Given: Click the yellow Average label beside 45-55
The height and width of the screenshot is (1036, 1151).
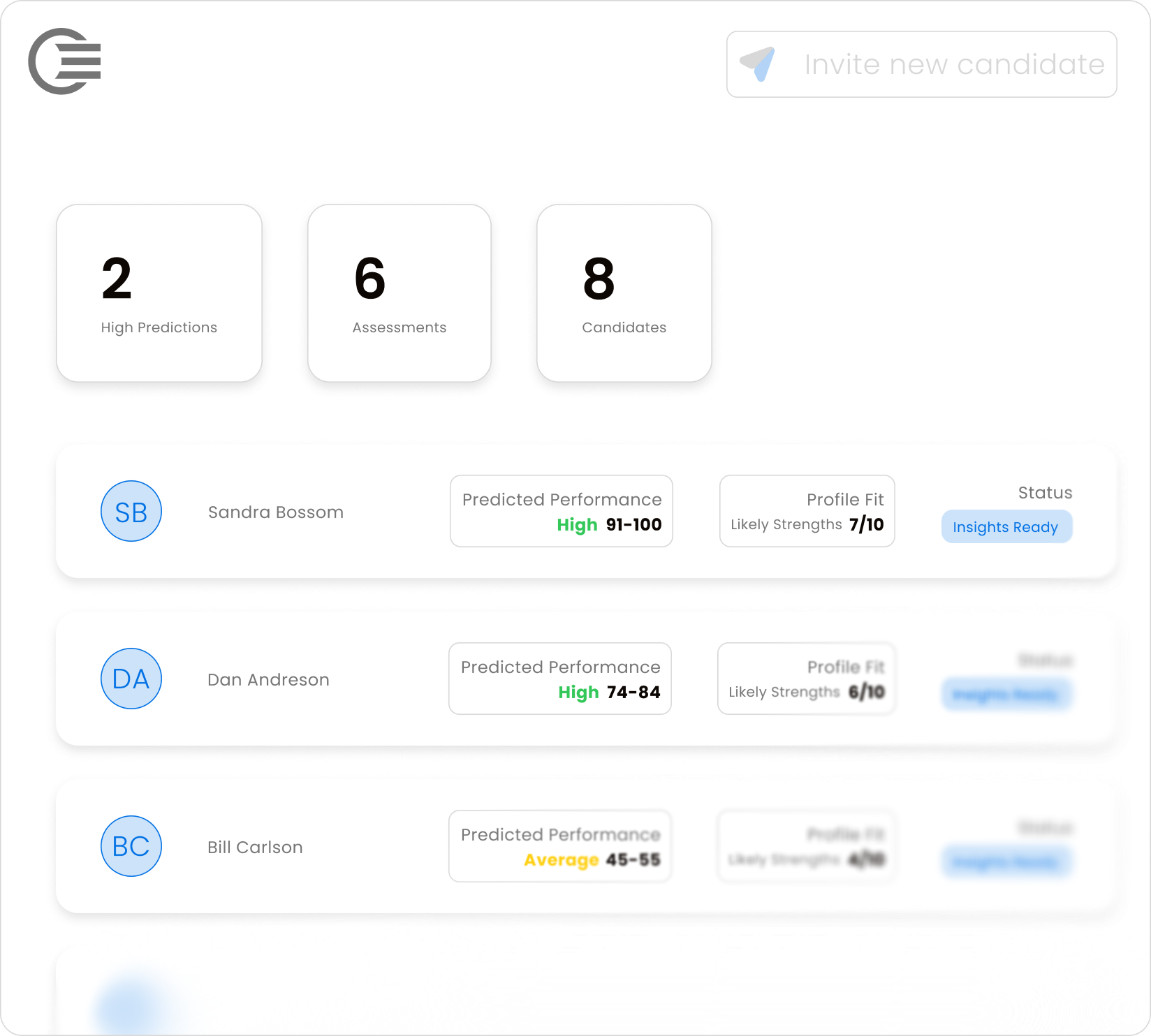Looking at the screenshot, I should tap(562, 860).
